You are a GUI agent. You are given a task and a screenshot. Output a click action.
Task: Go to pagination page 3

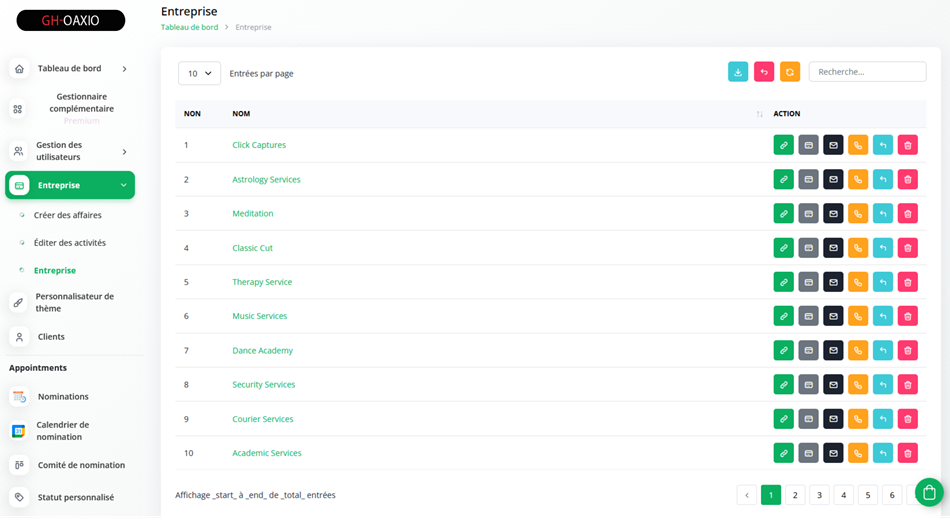[819, 495]
